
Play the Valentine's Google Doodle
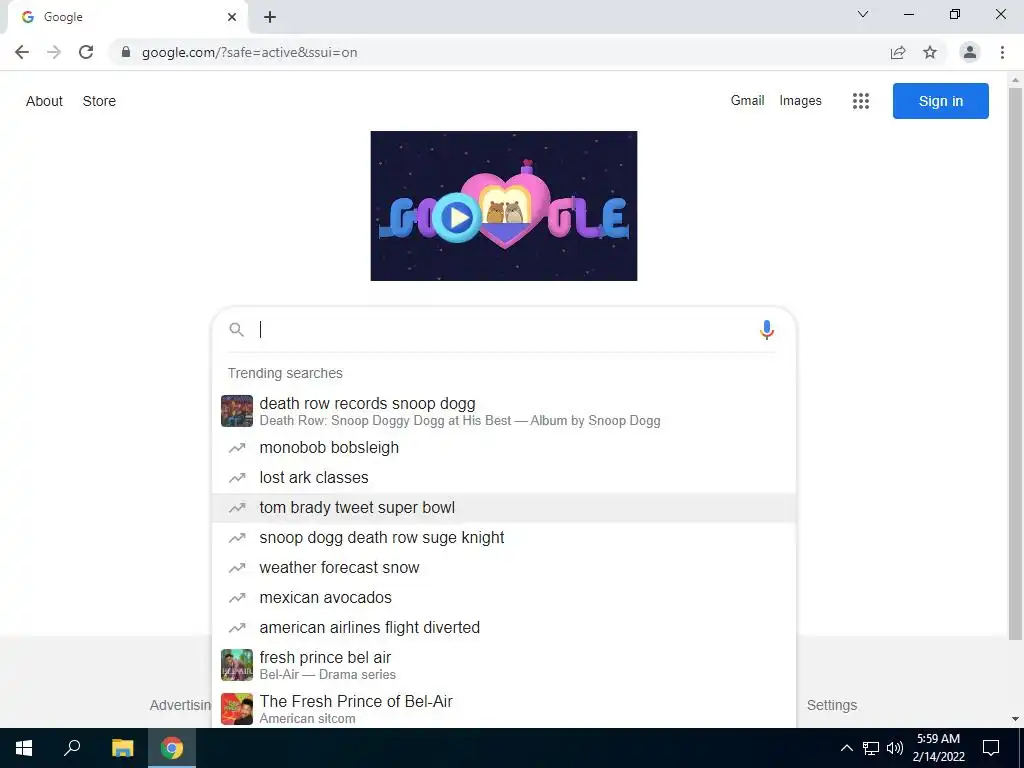(x=456, y=217)
